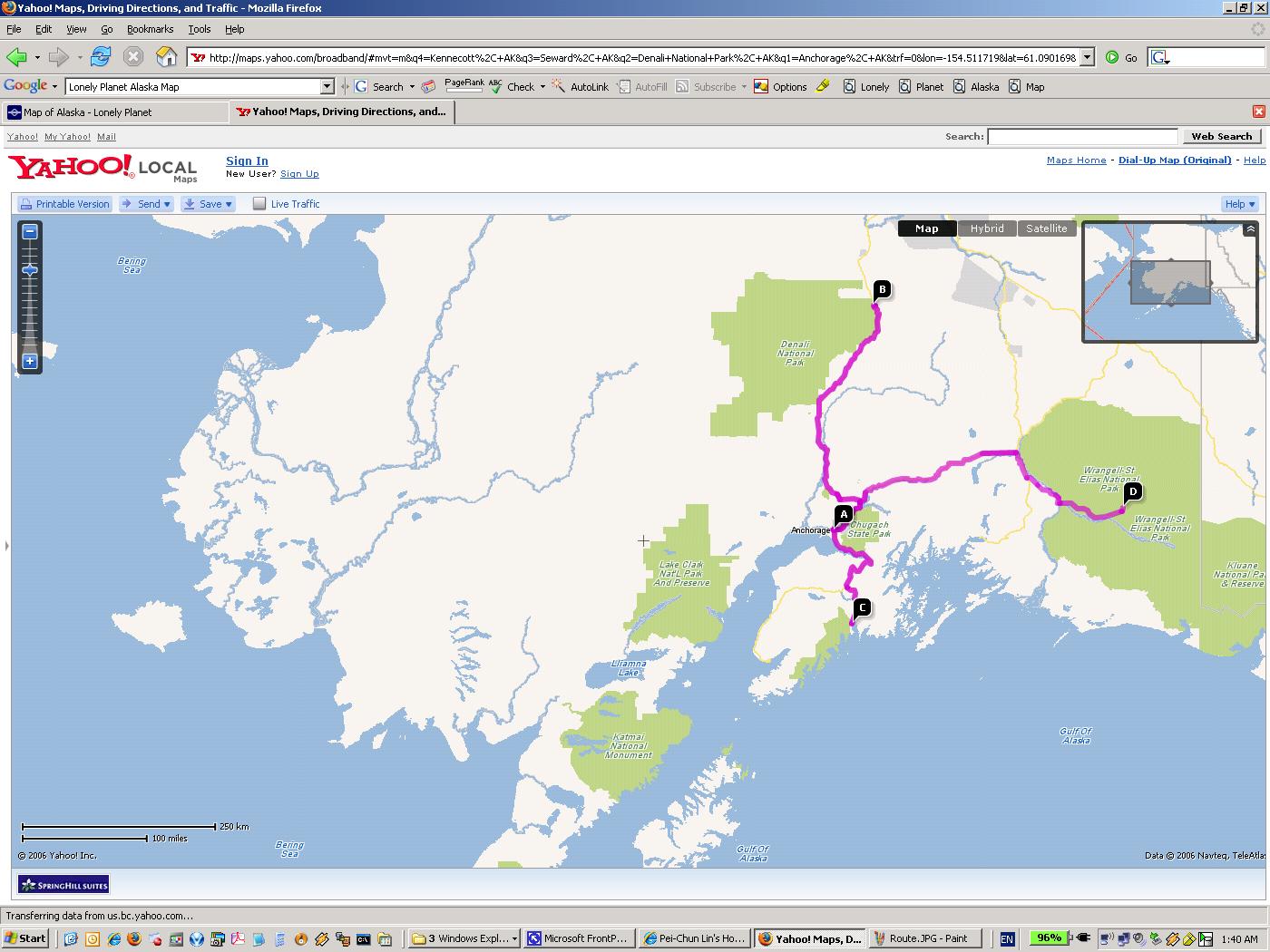The height and width of the screenshot is (952, 1270).
Task: Enable the Live Traffic checkbox
Action: coord(259,203)
